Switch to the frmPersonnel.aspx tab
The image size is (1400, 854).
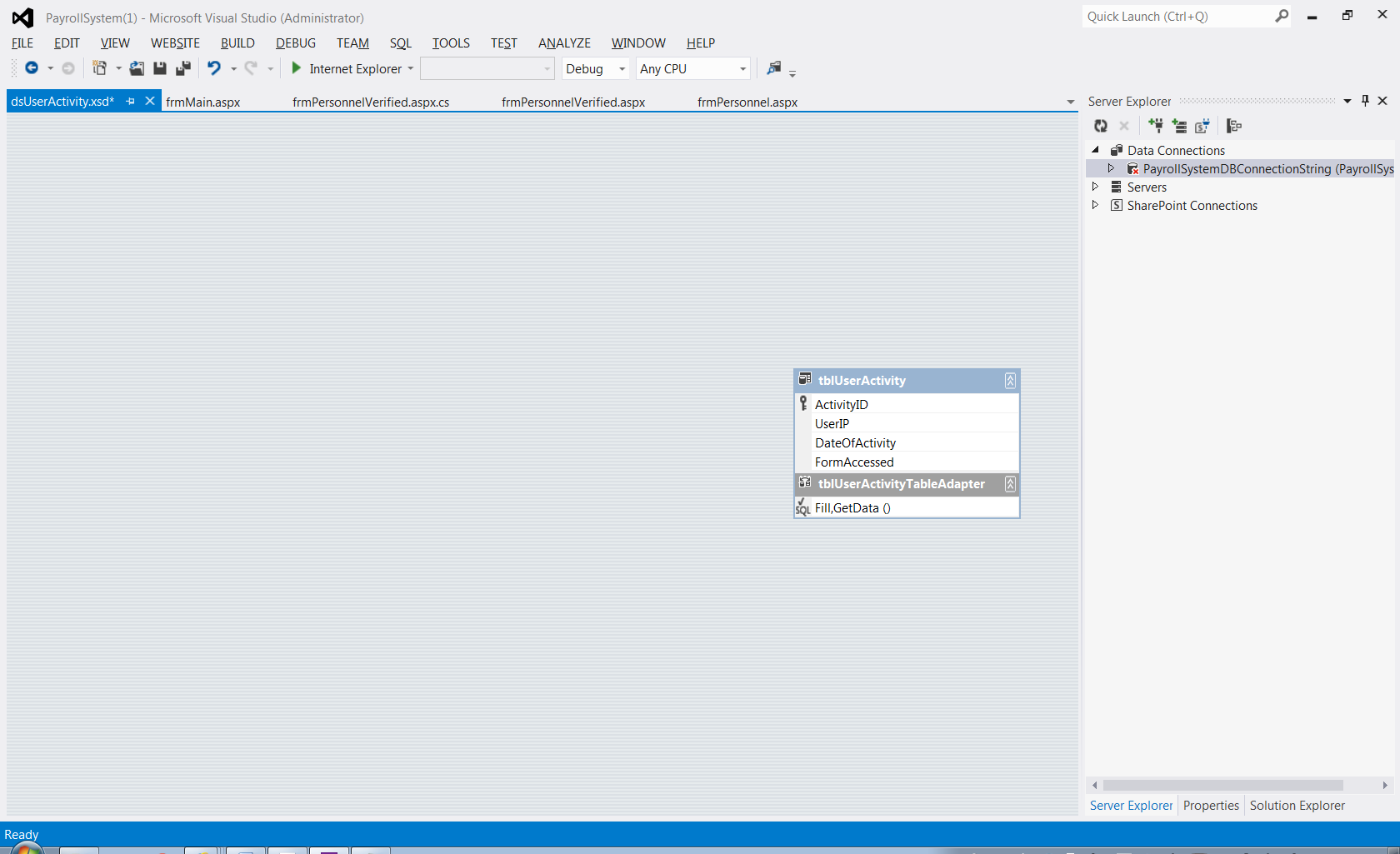(747, 102)
